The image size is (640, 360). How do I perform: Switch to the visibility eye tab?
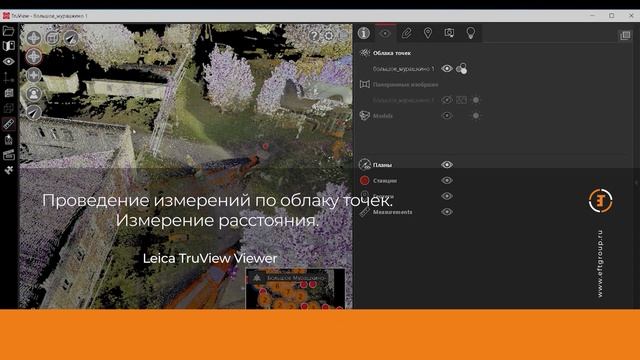384,33
